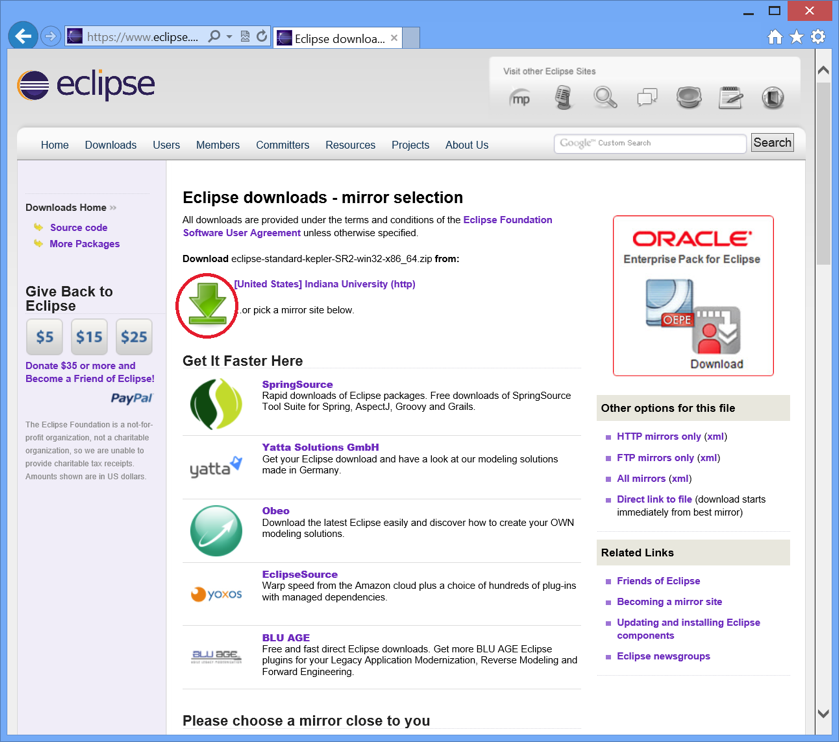Screen dimensions: 839x742
Task: Click the browser address bar URL
Action: (142, 37)
